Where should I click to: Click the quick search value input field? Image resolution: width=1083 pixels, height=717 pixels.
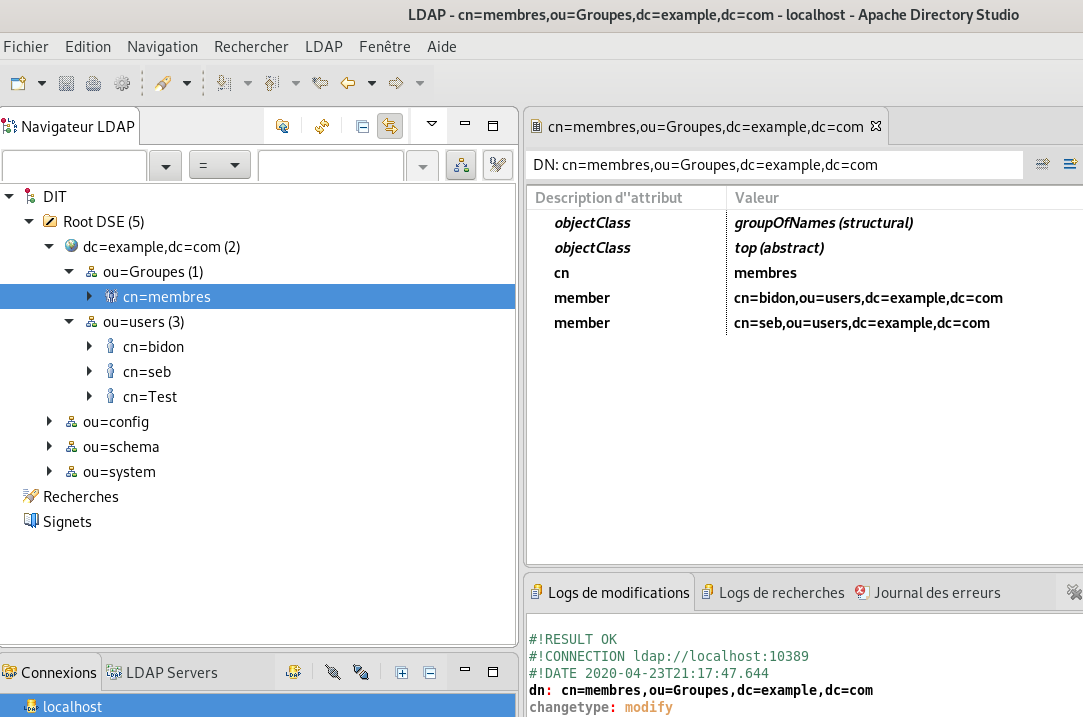click(x=331, y=166)
